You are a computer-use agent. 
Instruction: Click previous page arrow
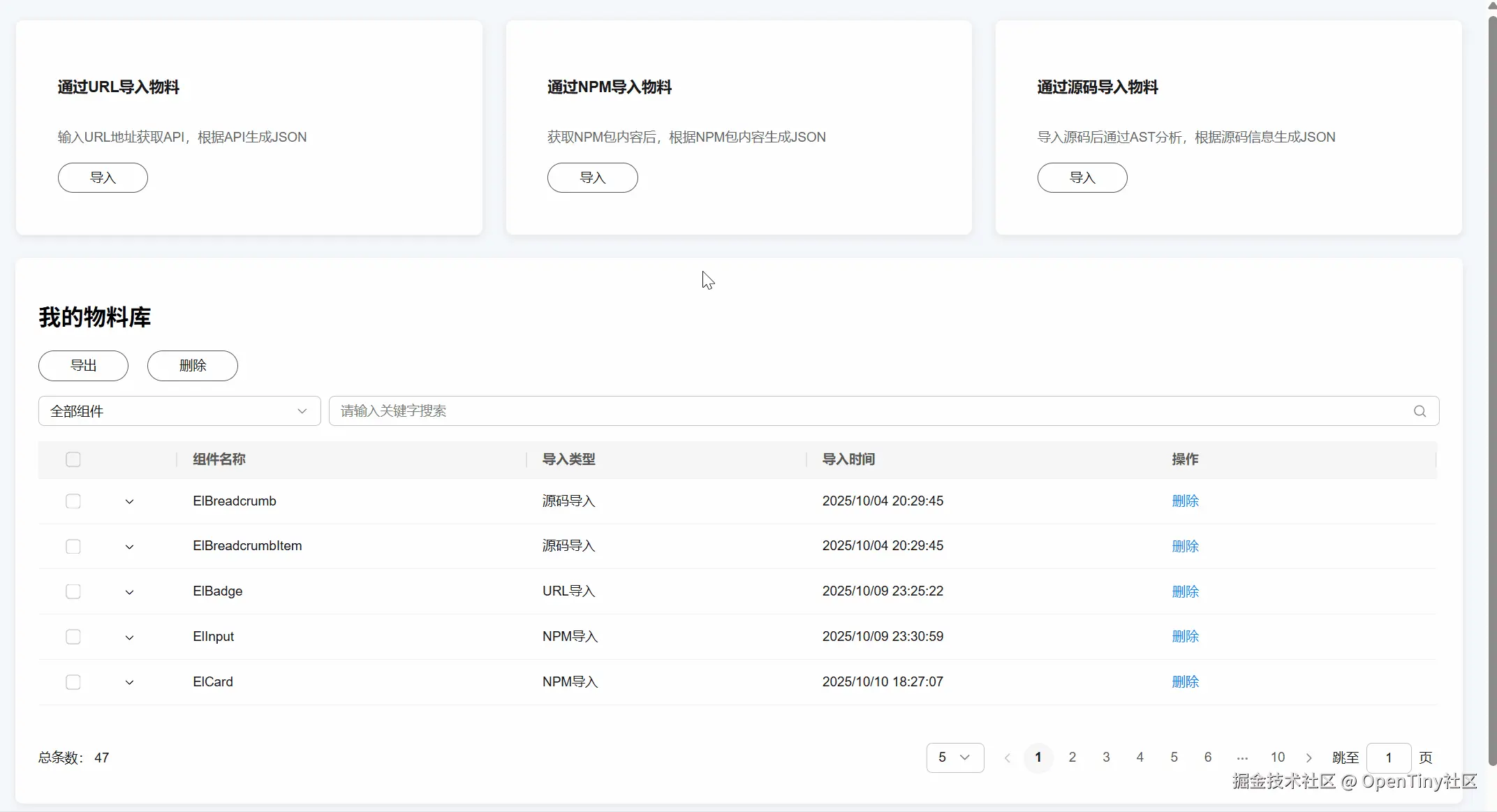[x=1007, y=758]
